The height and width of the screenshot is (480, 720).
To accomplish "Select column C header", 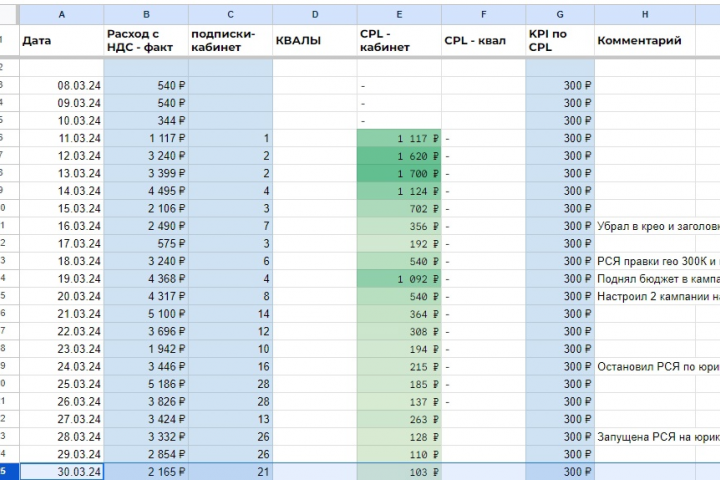I will (231, 14).
